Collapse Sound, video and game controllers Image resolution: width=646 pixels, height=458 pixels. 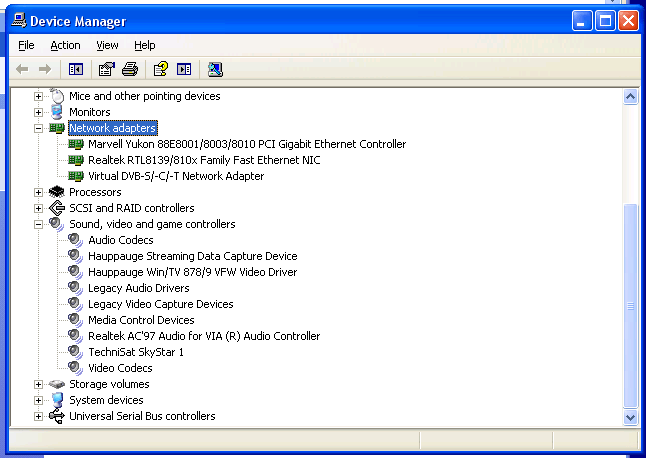pyautogui.click(x=38, y=224)
